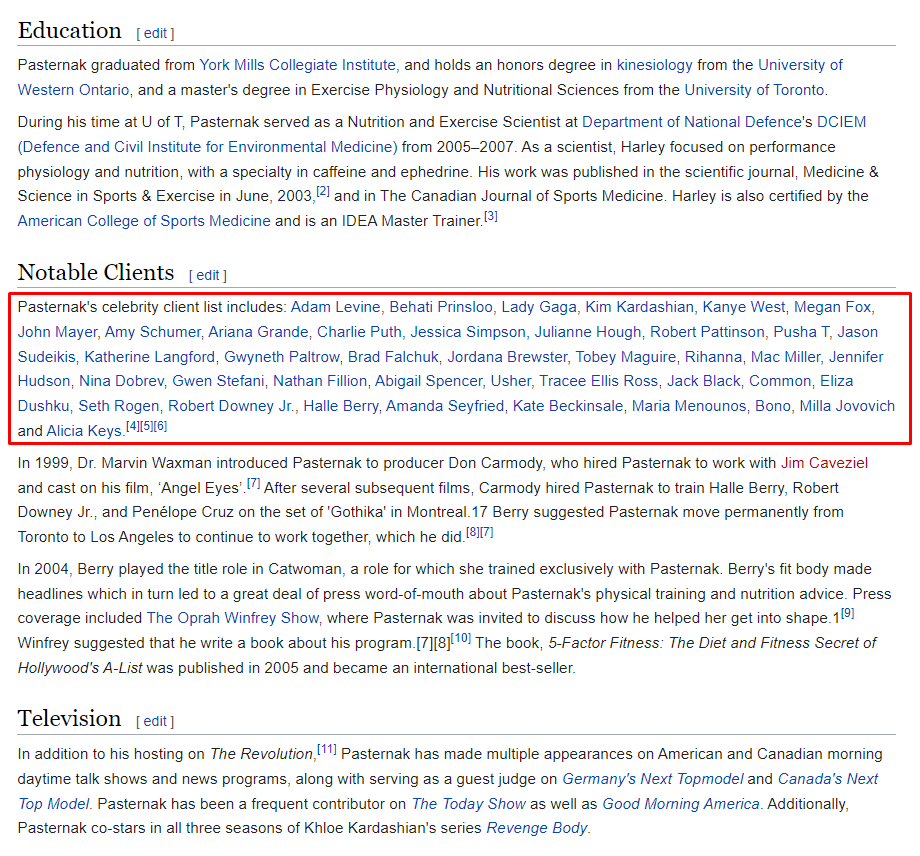Open the Brad Falchuk link
The image size is (920, 856).
click(393, 357)
